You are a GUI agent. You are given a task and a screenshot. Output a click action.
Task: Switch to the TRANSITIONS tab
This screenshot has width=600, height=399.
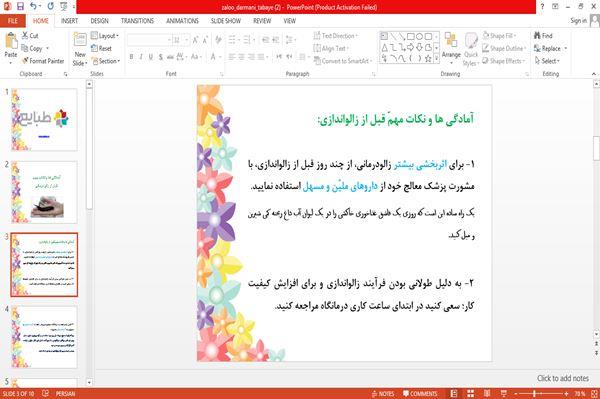(x=137, y=21)
